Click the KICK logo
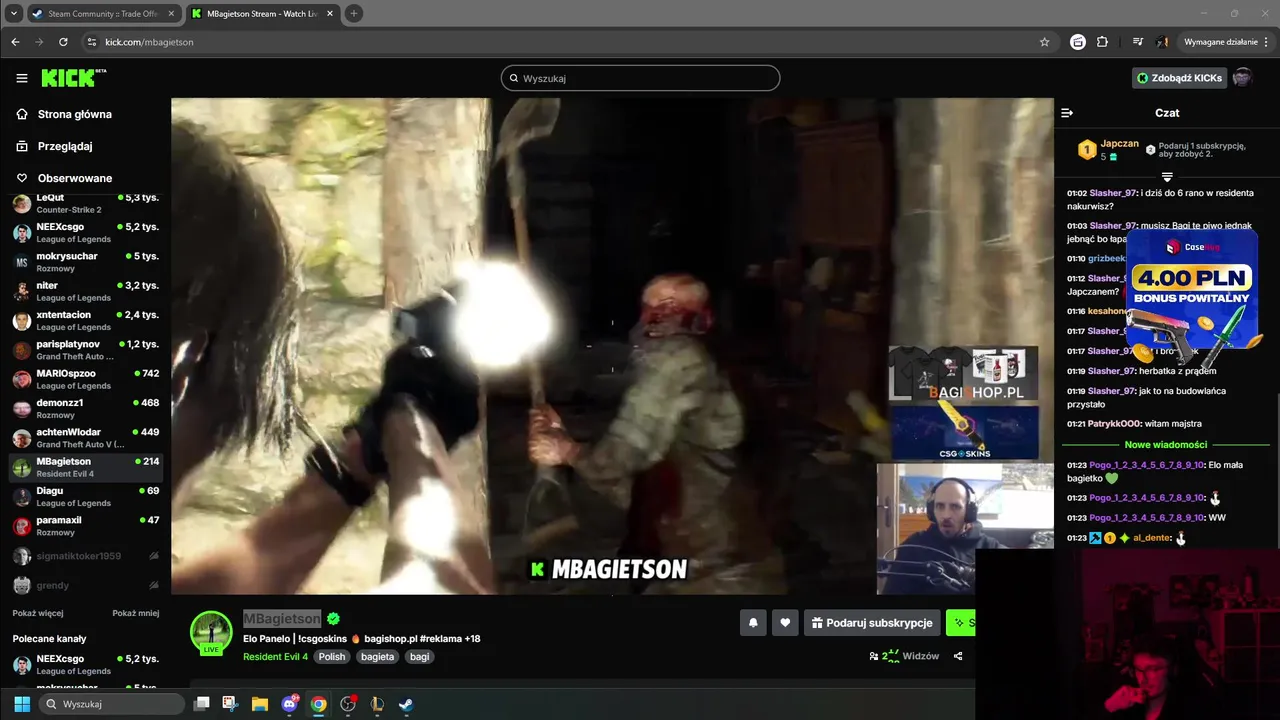 (73, 78)
